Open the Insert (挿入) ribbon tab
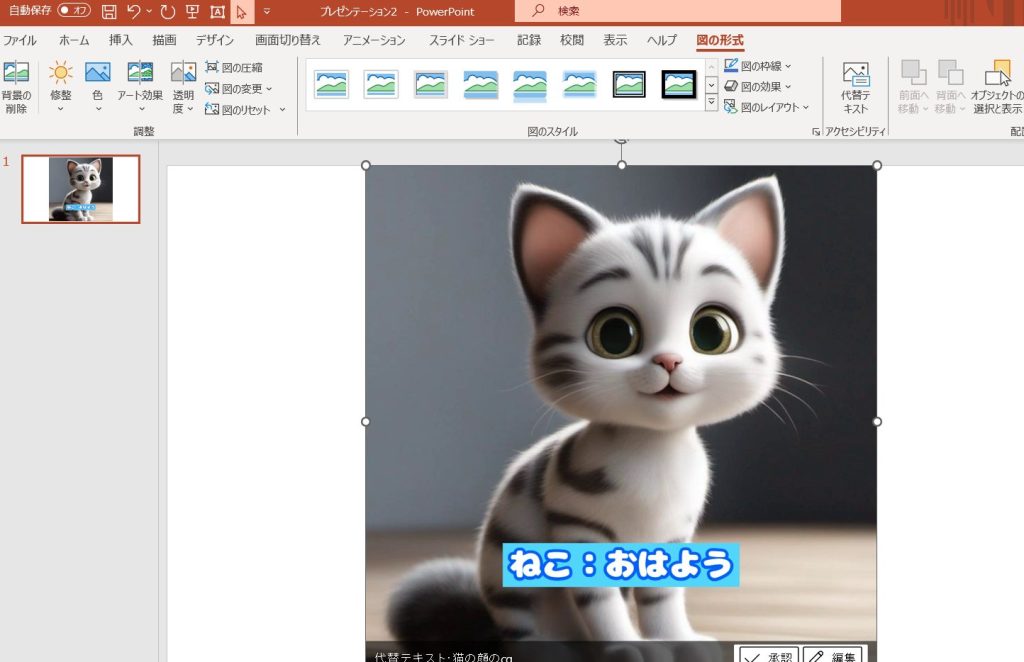Viewport: 1024px width, 662px height. 121,40
